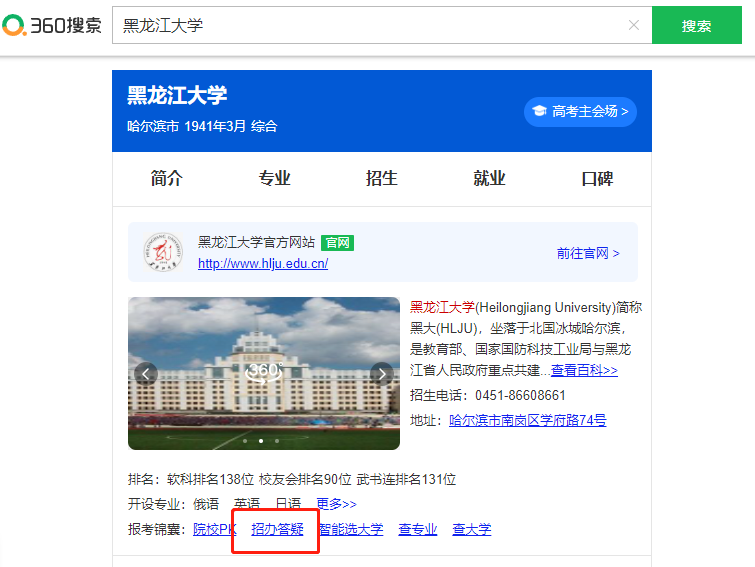Click 武书连排名131位 text
This screenshot has width=755, height=567.
[x=406, y=479]
